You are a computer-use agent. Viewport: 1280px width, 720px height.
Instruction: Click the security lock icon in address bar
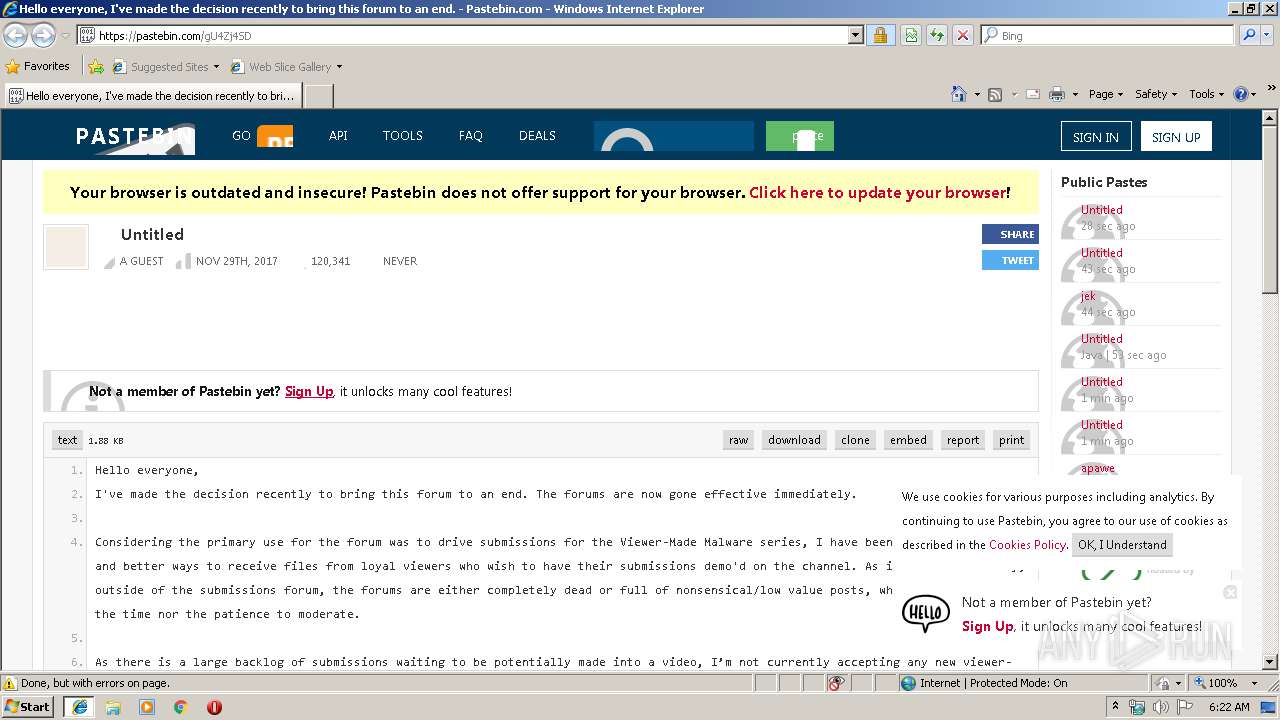[x=880, y=35]
